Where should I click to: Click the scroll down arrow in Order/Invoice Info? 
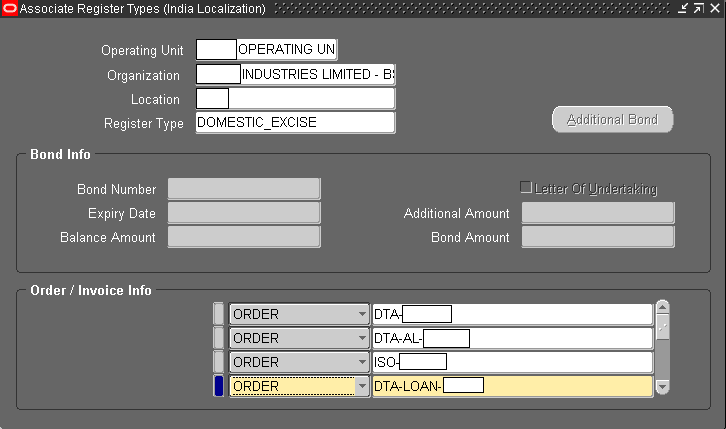click(663, 387)
